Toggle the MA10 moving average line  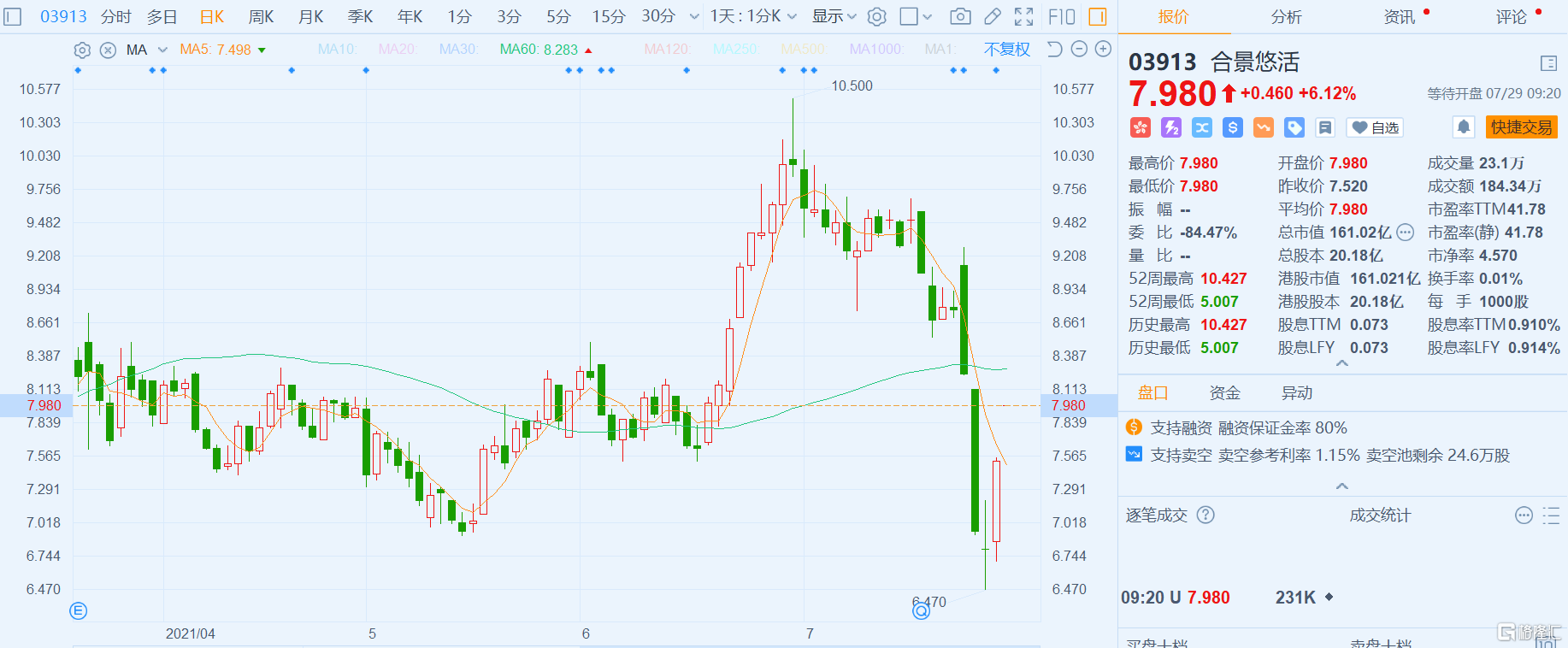(337, 50)
